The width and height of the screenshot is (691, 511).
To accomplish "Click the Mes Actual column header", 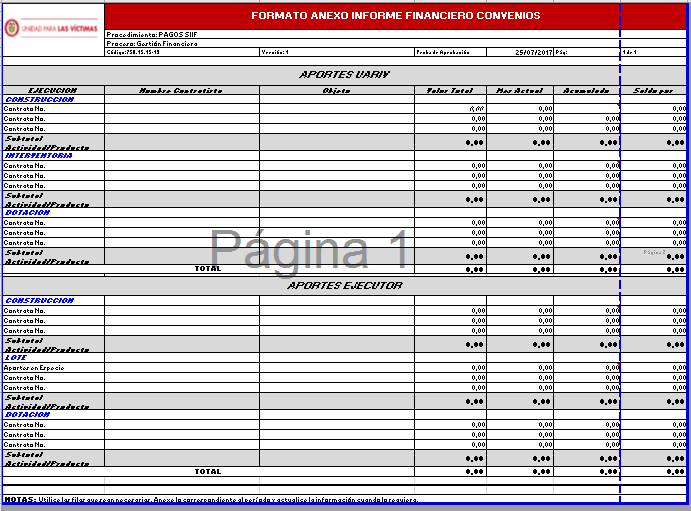I will [520, 90].
